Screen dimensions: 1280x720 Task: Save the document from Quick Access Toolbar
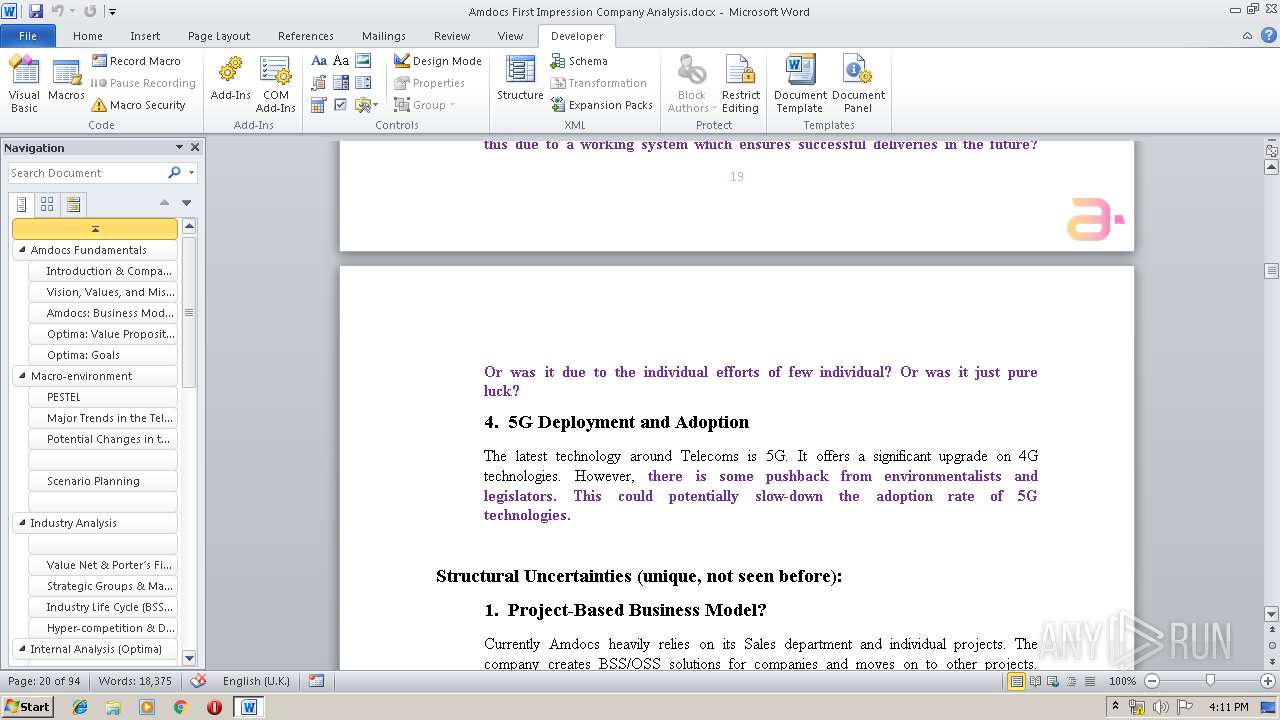[x=36, y=12]
